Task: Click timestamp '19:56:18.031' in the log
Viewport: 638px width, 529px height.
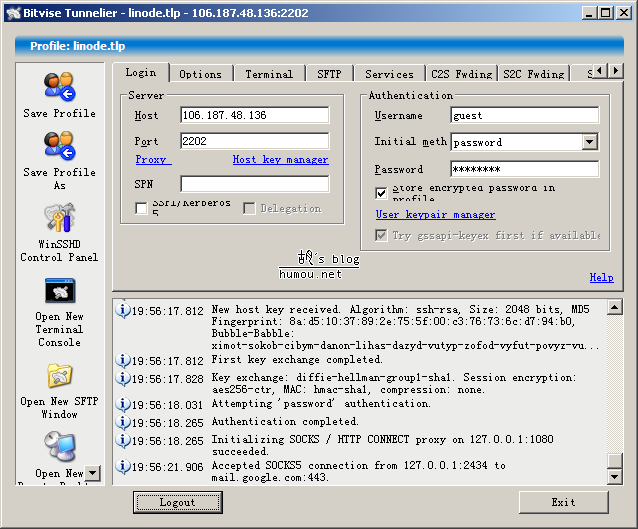Action: 168,405
